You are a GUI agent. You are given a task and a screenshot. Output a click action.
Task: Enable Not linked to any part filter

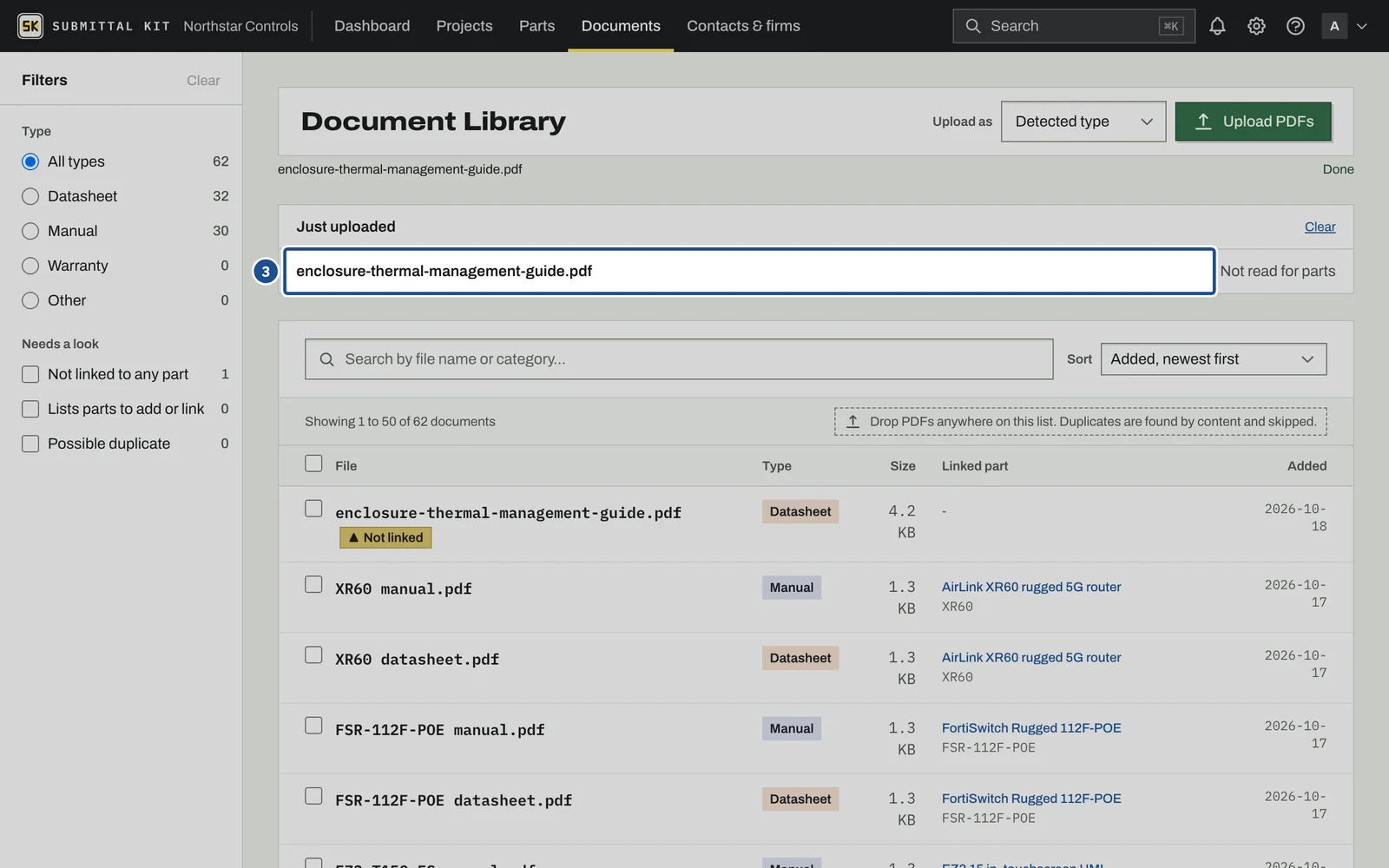coord(30,374)
